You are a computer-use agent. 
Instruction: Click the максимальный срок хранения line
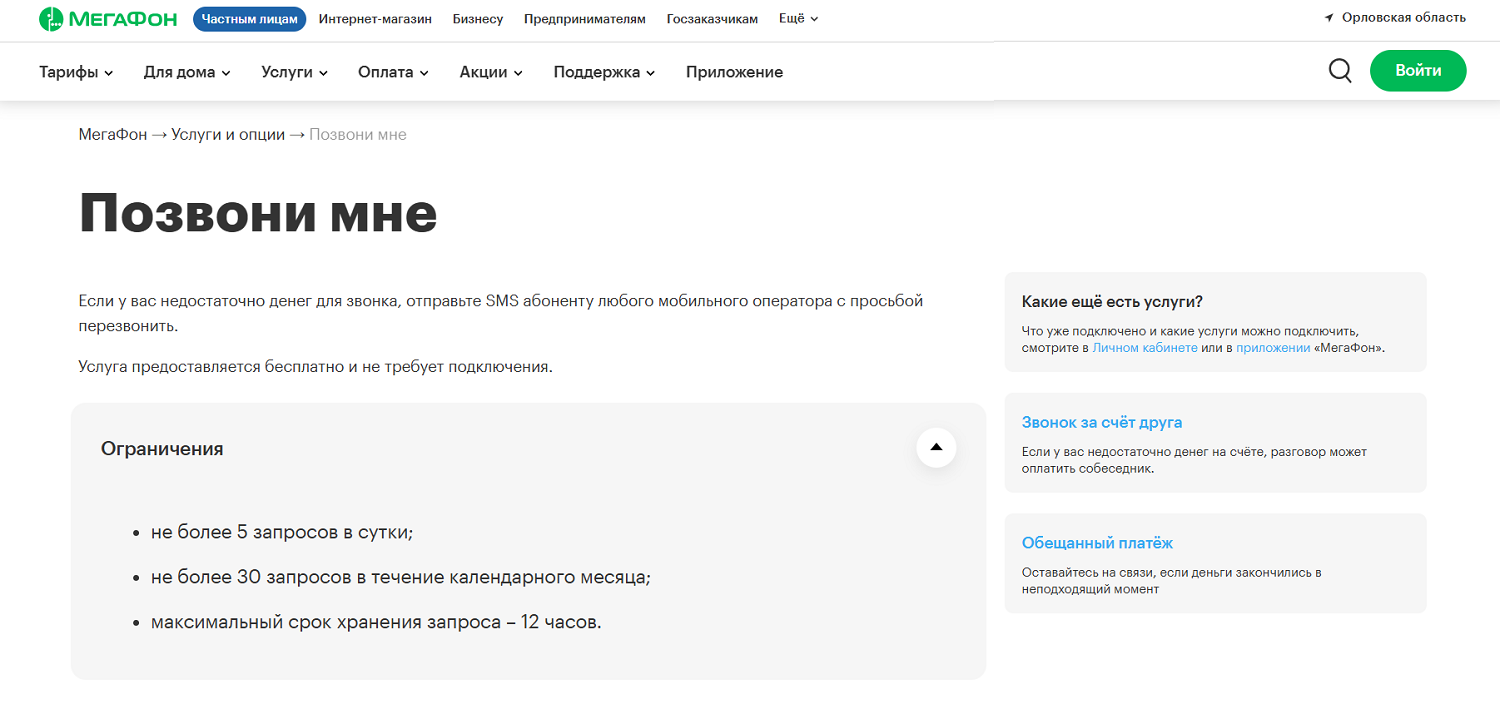coord(377,622)
